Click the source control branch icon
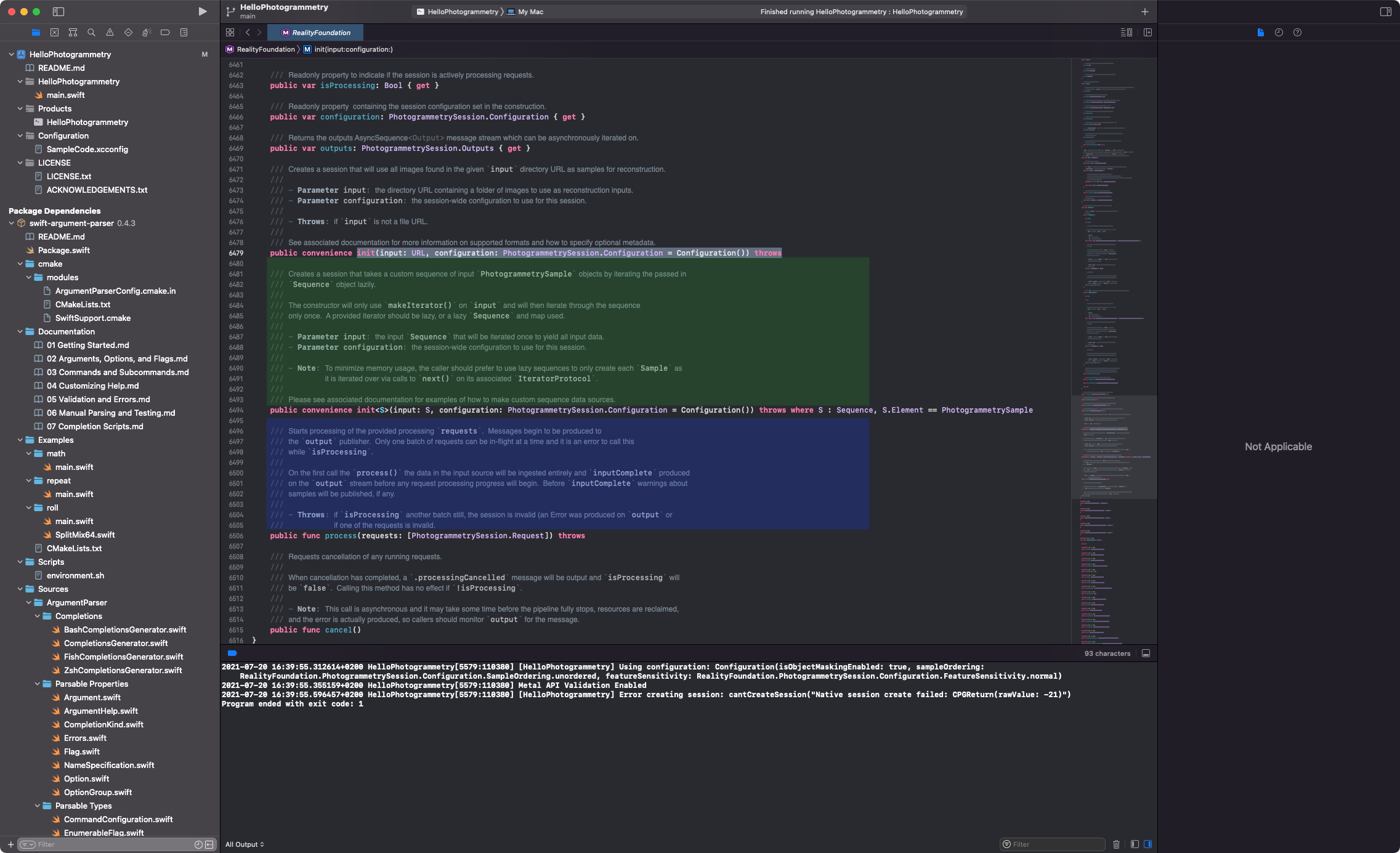1400x853 pixels. 230,11
